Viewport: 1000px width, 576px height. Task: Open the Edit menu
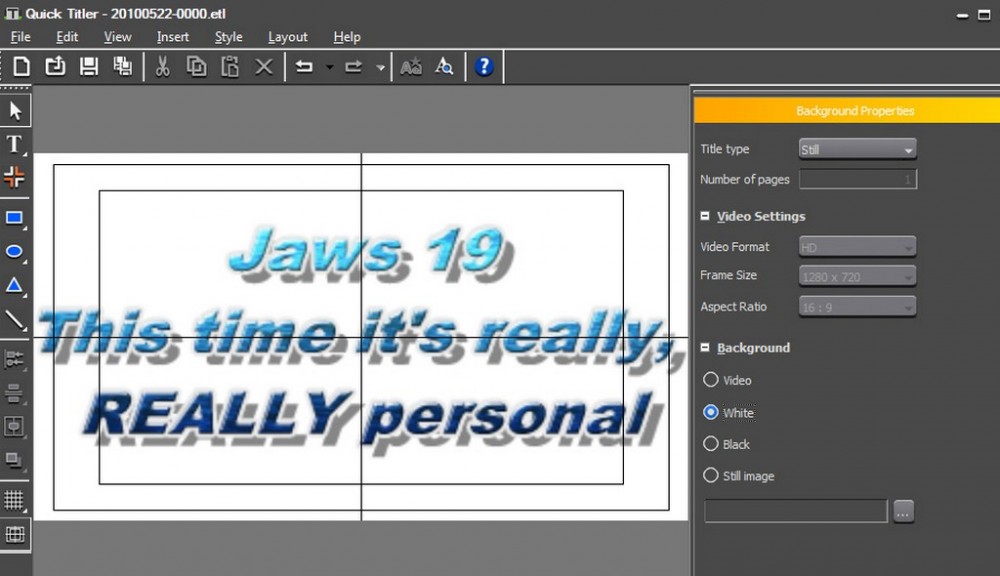click(x=67, y=37)
